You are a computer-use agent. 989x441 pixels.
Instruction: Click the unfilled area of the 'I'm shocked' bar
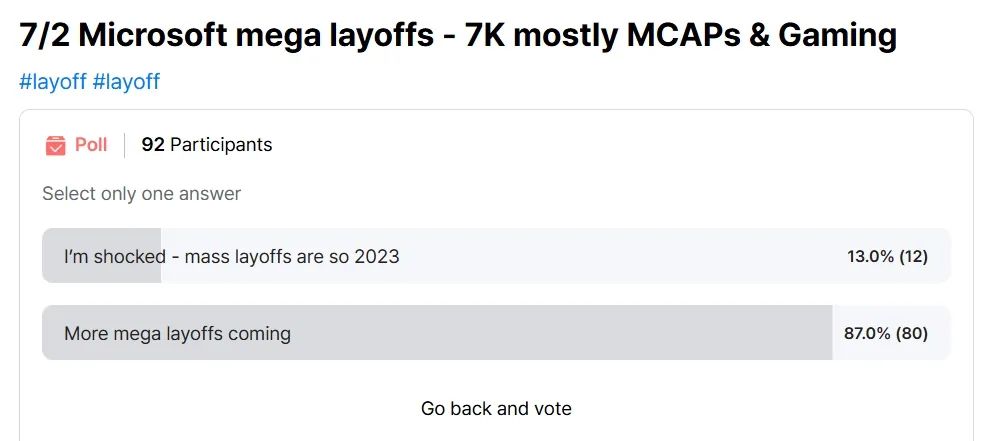(x=555, y=256)
